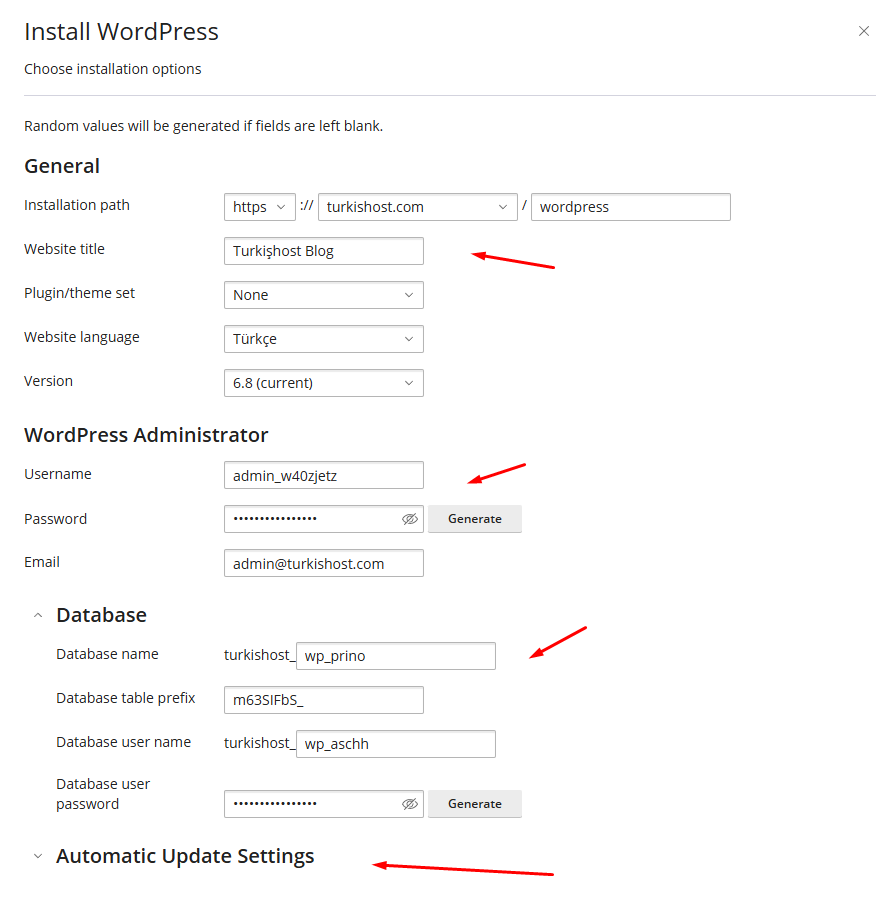Click the Database user name field

click(396, 744)
